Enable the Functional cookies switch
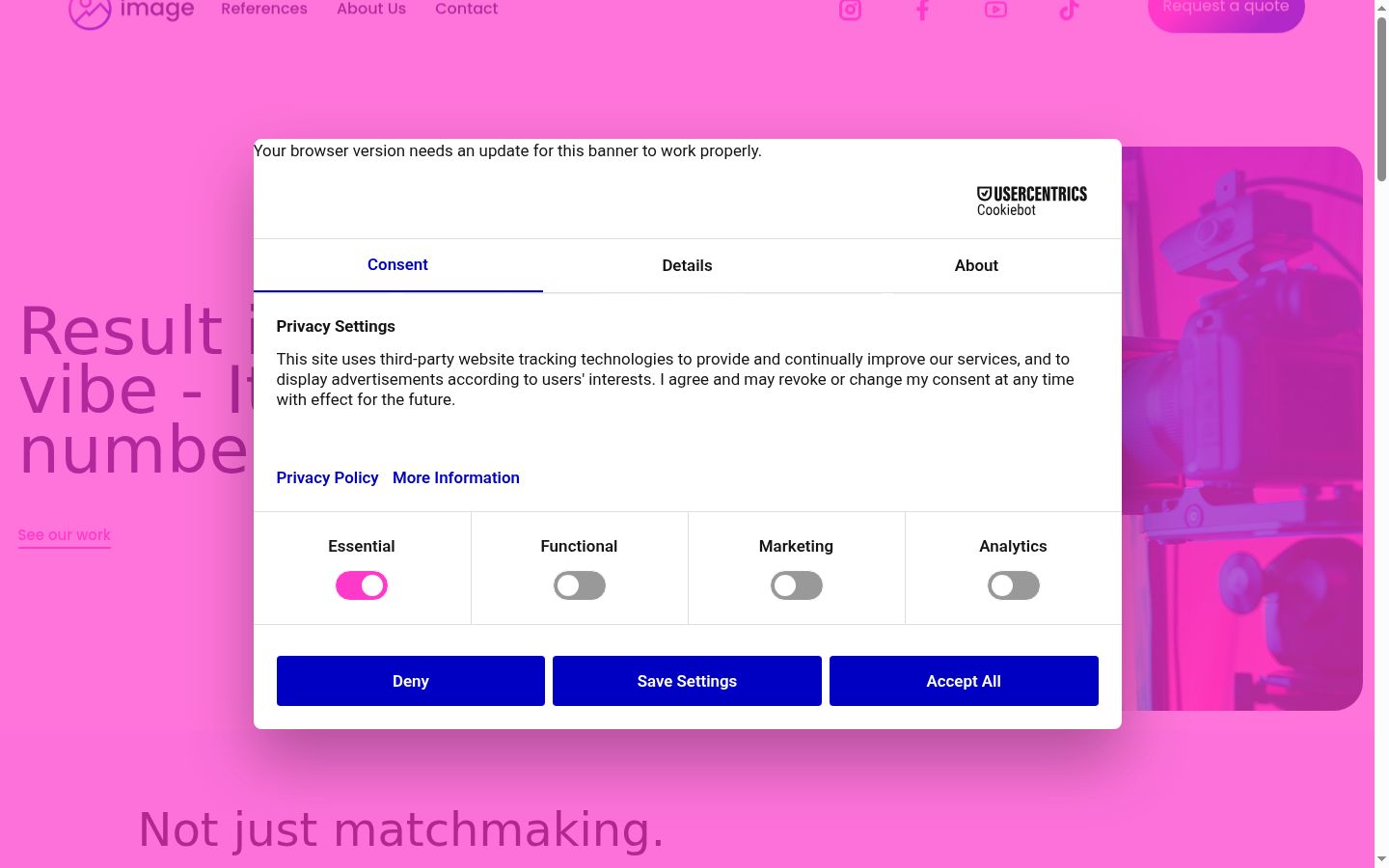This screenshot has width=1389, height=868. coord(579,585)
